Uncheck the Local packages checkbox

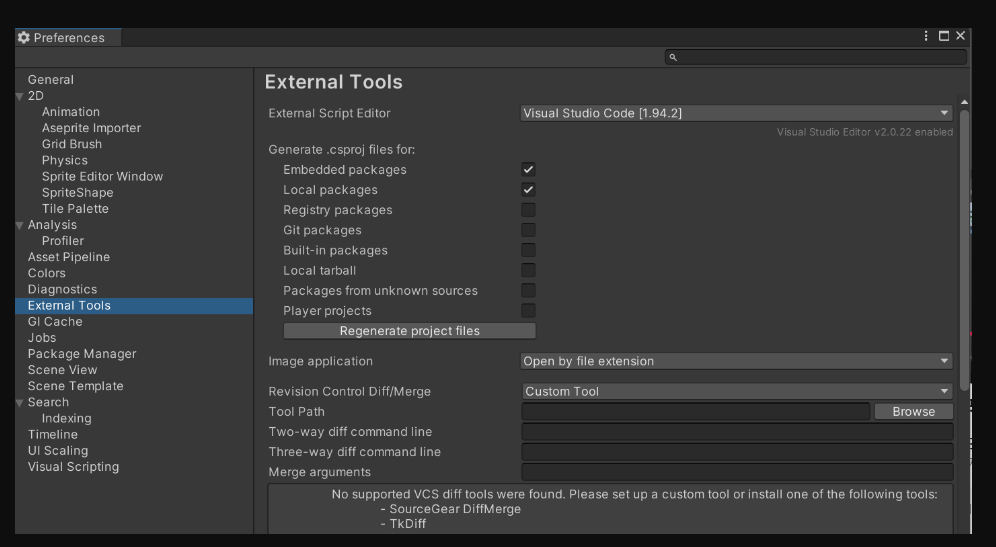[x=528, y=190]
